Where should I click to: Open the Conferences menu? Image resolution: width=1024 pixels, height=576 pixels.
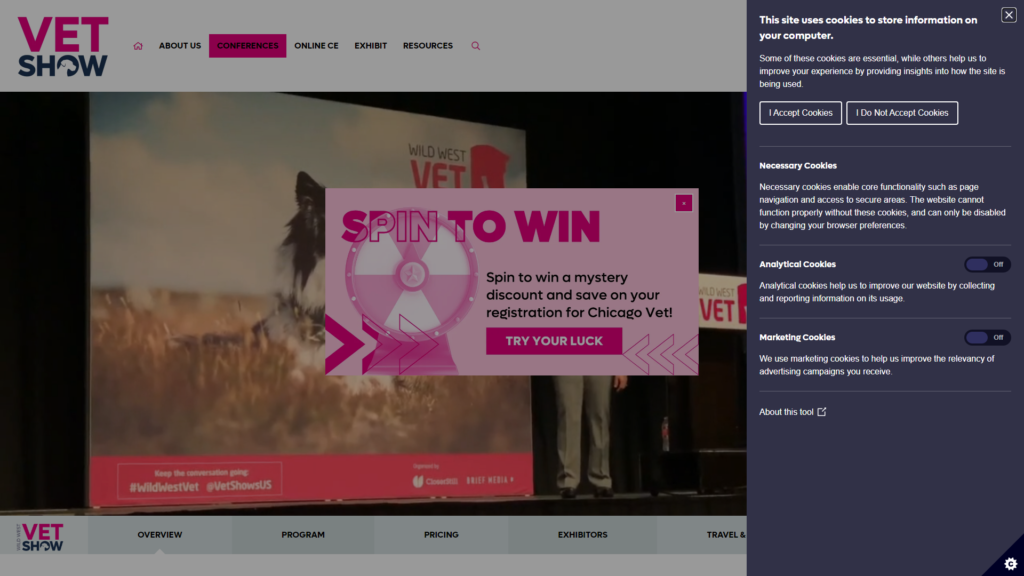pyautogui.click(x=248, y=46)
